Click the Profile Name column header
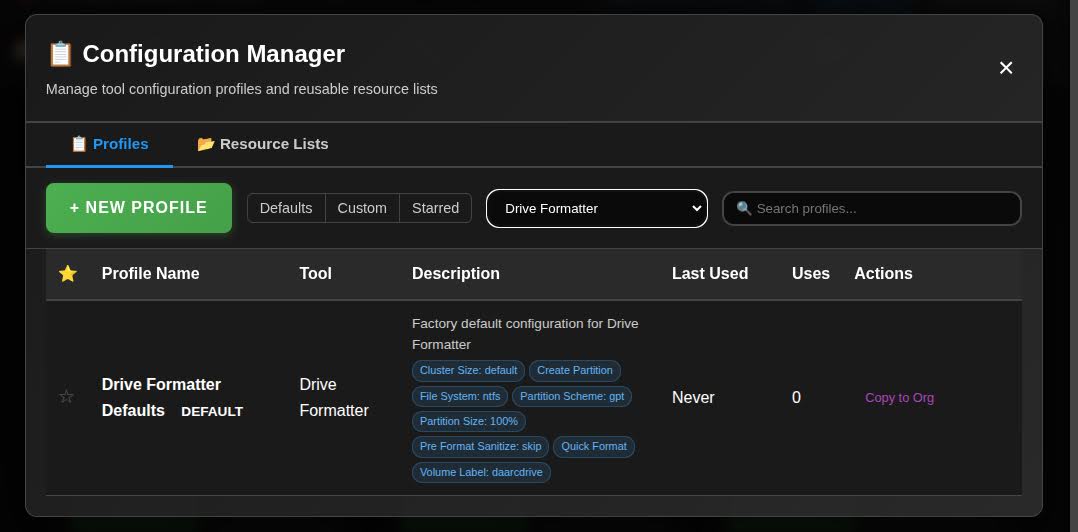Image resolution: width=1078 pixels, height=532 pixels. (x=151, y=274)
